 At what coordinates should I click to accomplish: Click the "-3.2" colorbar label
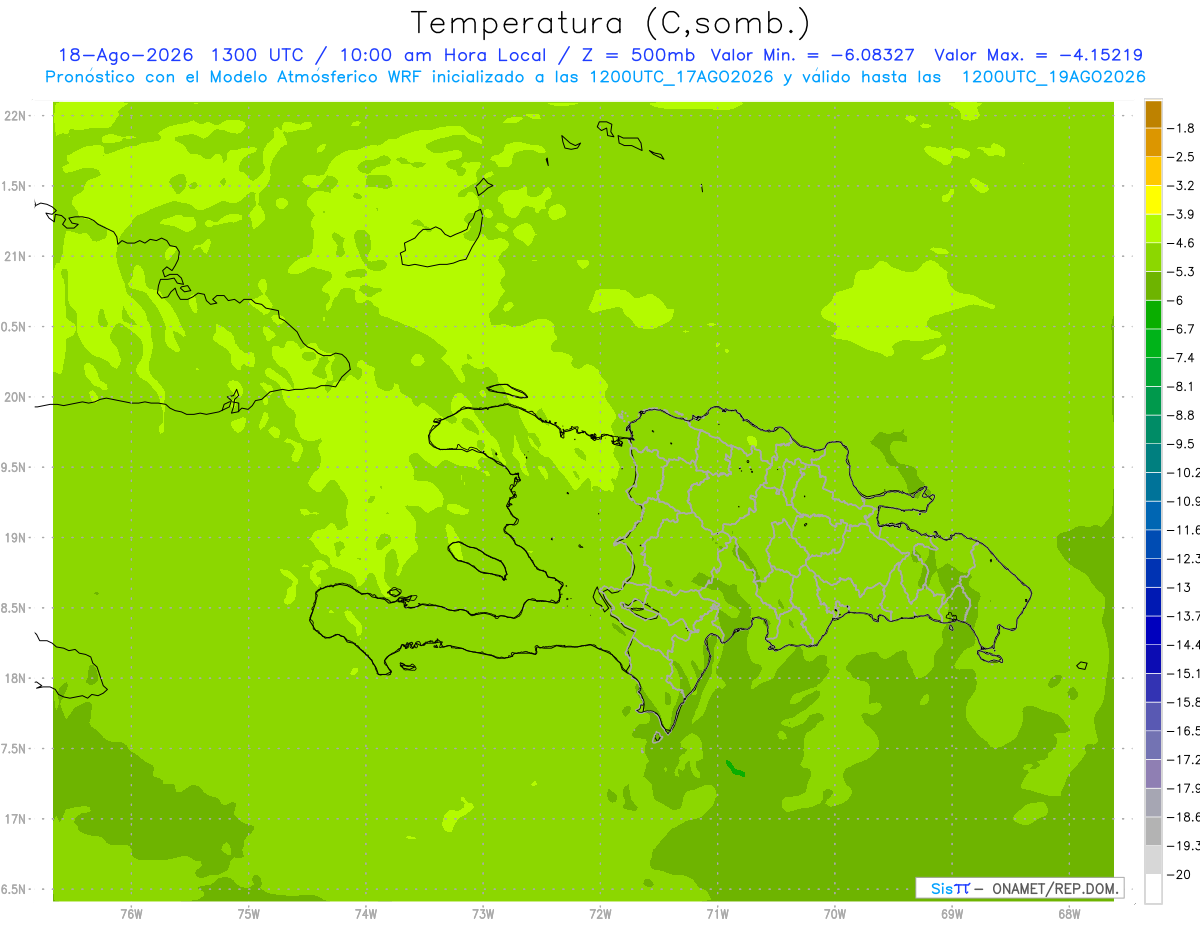(x=1181, y=186)
